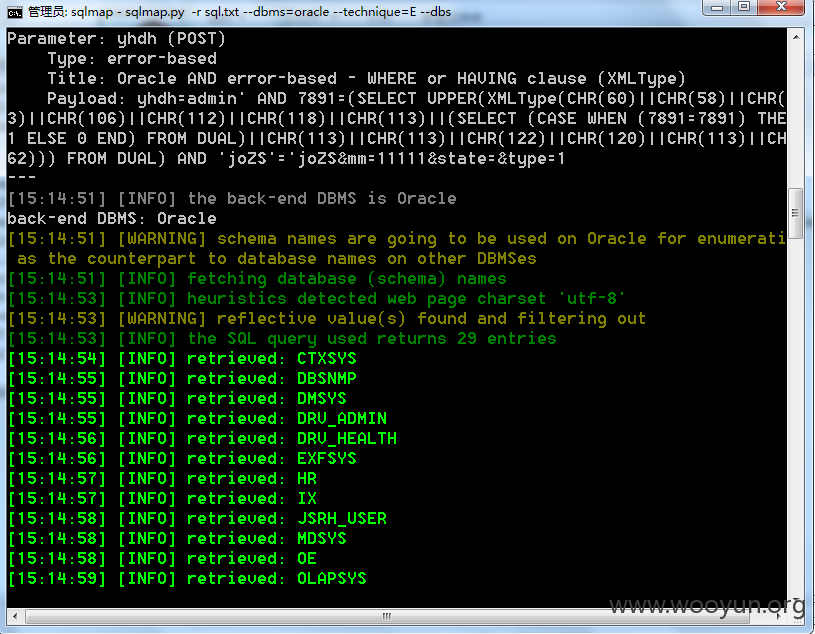Minimize the sqlmap console window
Viewport: 815px width, 634px height.
[x=717, y=7]
